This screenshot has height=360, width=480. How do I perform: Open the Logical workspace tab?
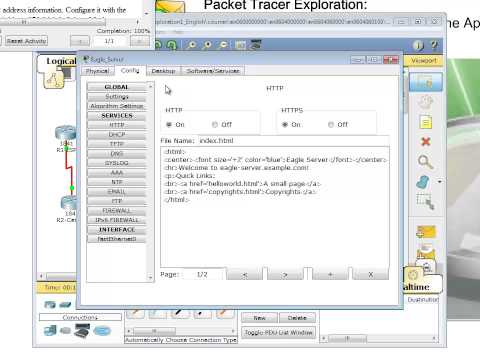(x=61, y=61)
